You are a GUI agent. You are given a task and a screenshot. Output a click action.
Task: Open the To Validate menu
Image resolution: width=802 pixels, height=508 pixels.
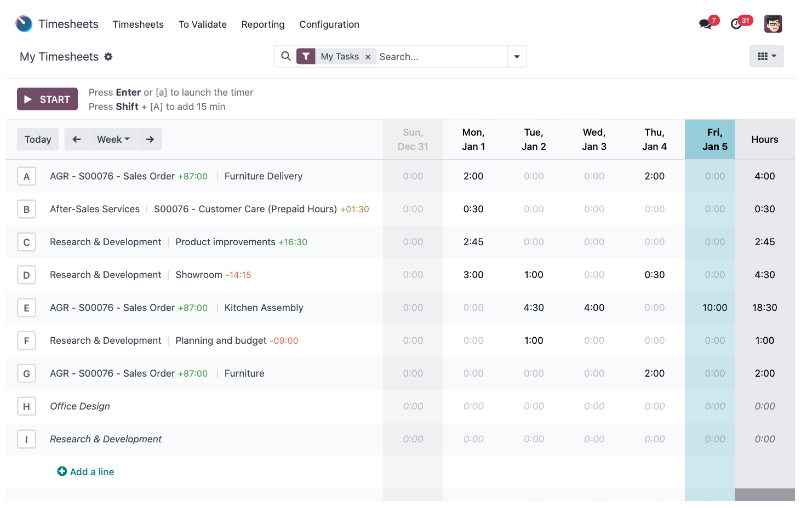pyautogui.click(x=202, y=25)
